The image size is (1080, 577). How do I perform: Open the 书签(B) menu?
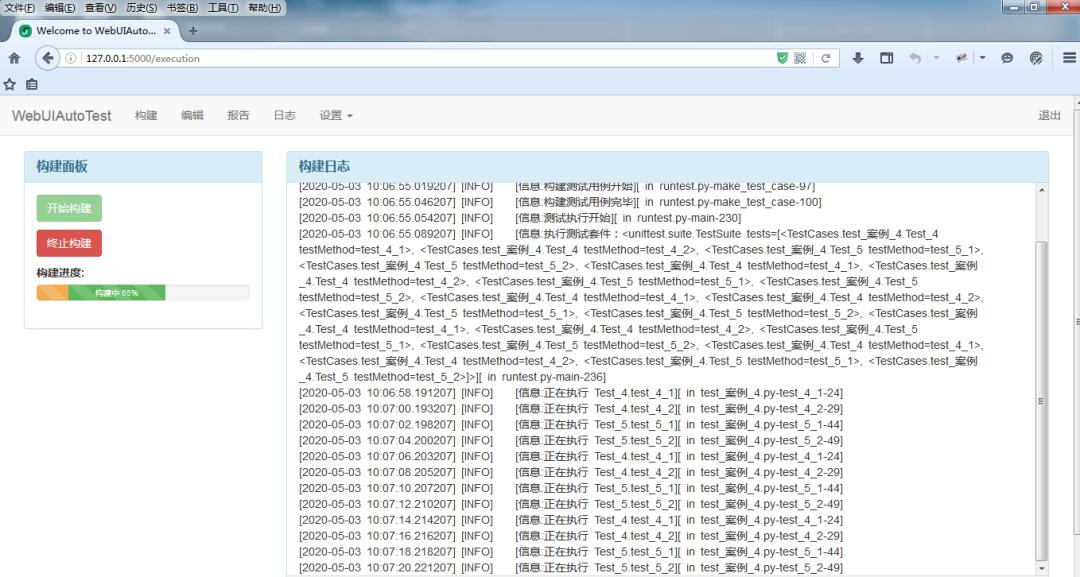tap(181, 8)
